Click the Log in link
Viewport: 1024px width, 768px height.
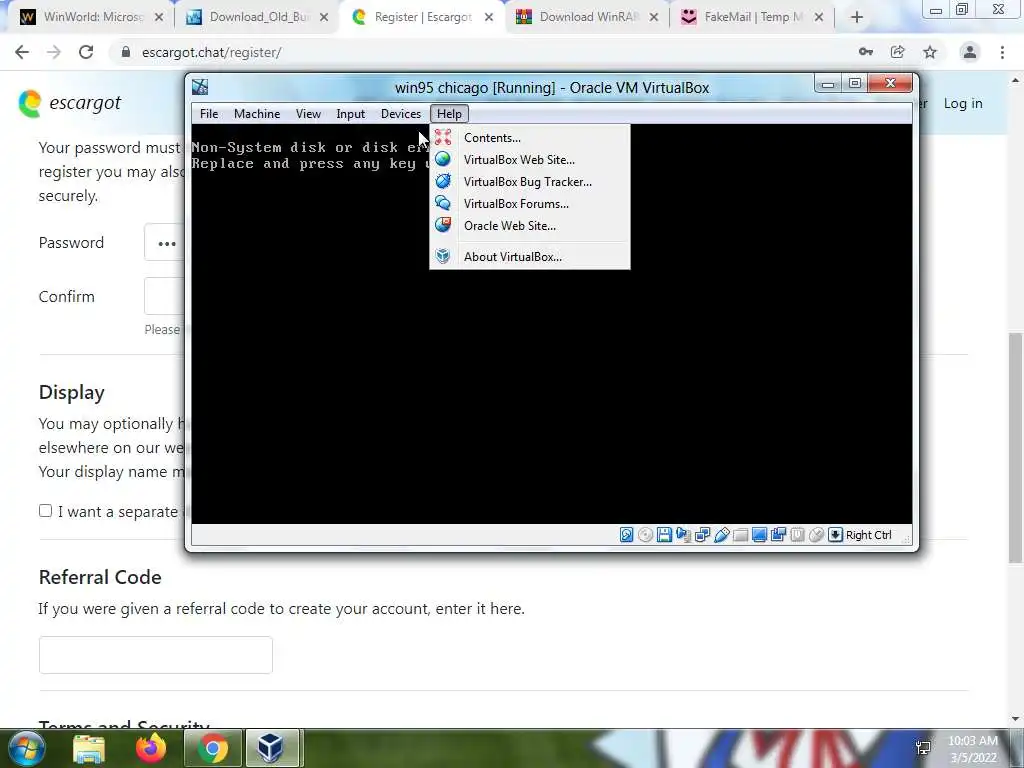click(963, 103)
